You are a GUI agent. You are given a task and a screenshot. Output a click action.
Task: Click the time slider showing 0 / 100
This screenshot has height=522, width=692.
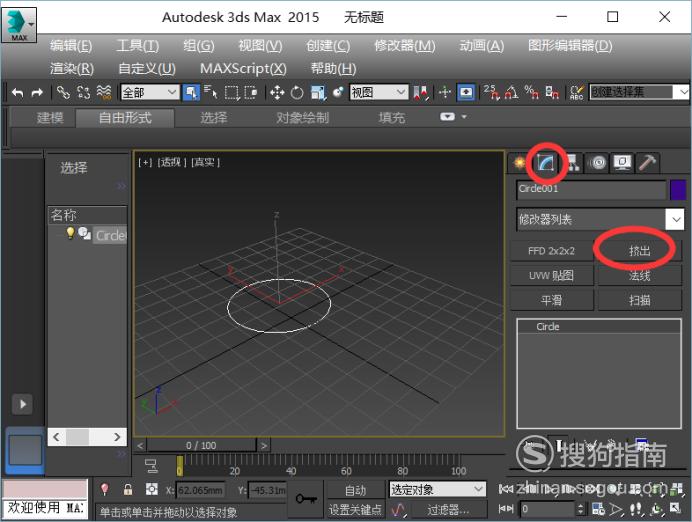(x=201, y=446)
